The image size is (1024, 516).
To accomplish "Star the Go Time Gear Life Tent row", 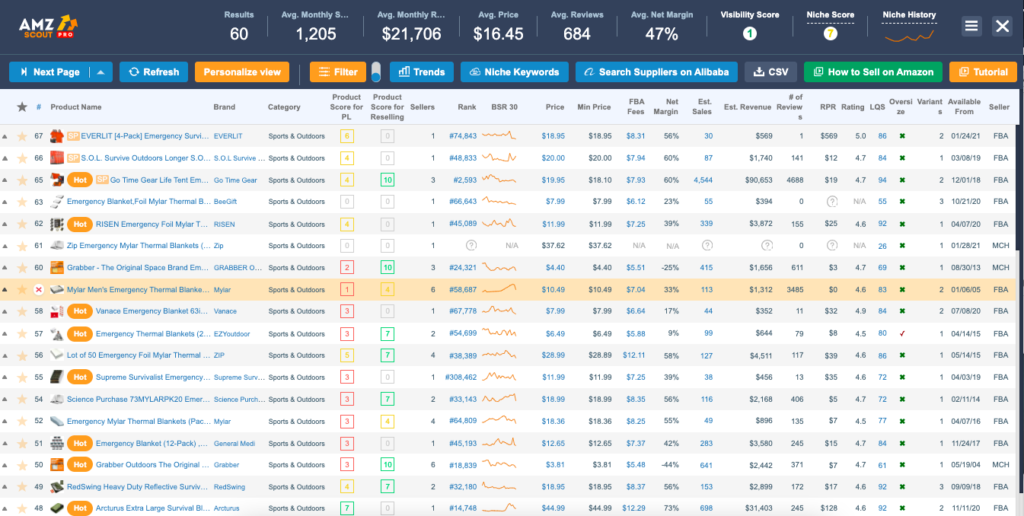I will tap(22, 180).
